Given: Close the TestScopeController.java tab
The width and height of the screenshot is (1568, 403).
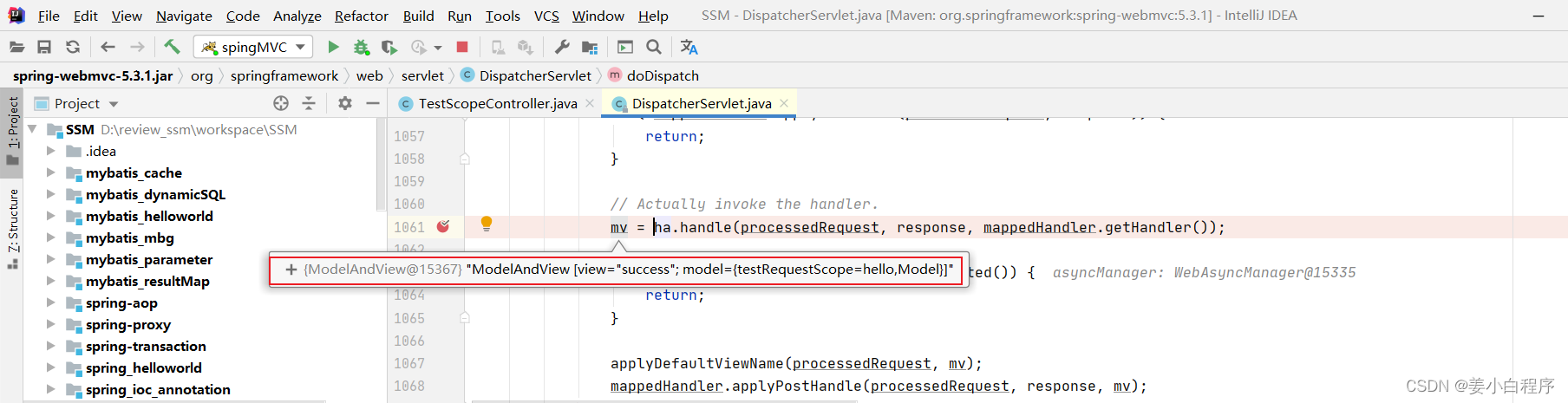Looking at the screenshot, I should (x=591, y=103).
